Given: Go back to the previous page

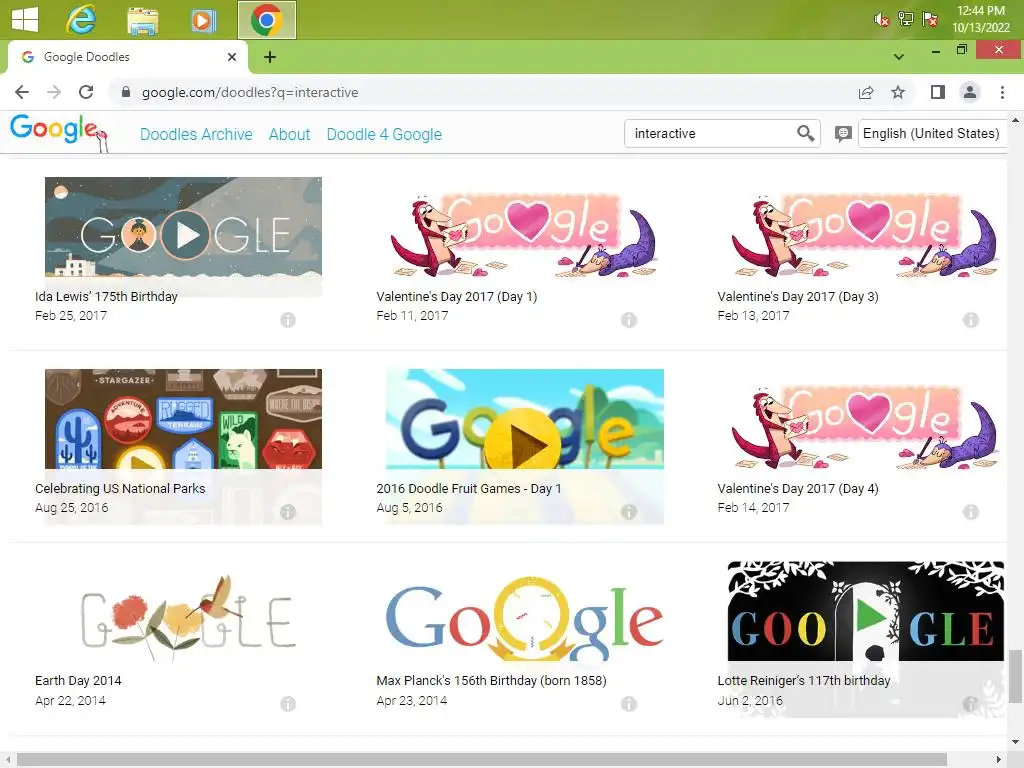Looking at the screenshot, I should (x=22, y=92).
